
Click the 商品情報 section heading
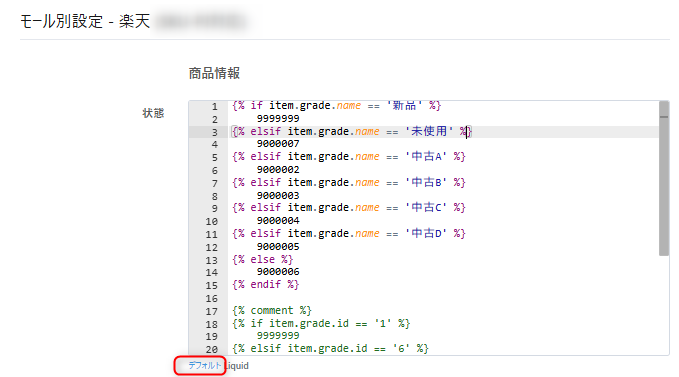click(x=214, y=73)
